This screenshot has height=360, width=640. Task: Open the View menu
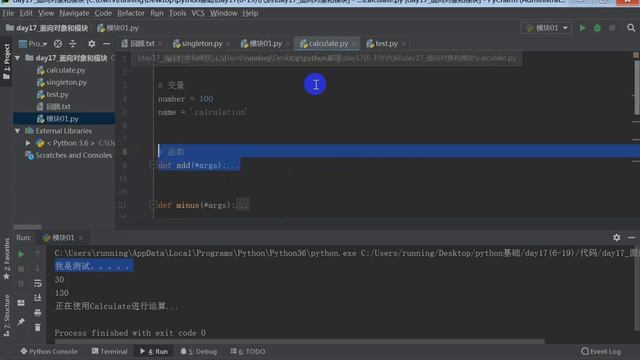click(x=46, y=13)
